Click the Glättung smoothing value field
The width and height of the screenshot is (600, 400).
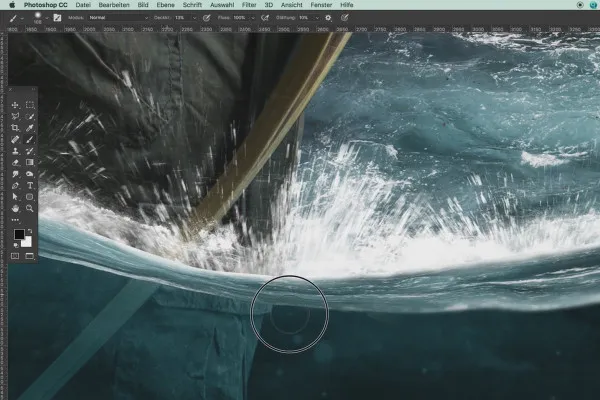tap(305, 18)
